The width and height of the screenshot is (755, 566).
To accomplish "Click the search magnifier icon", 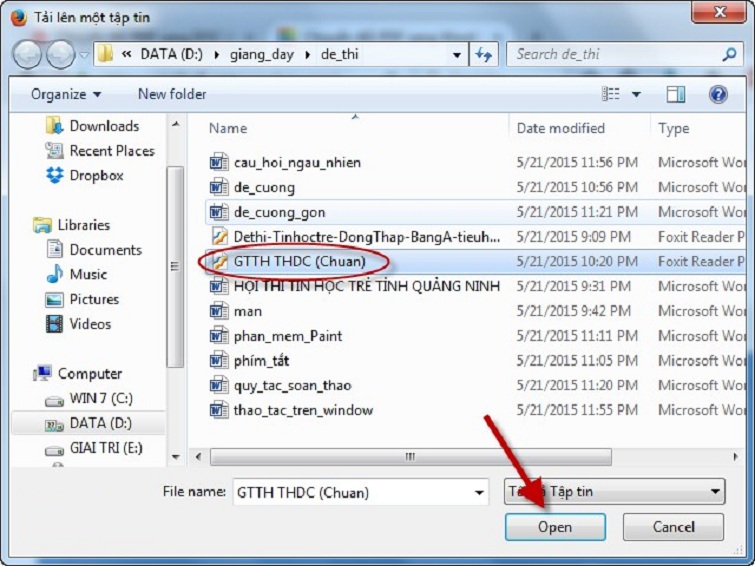I will [729, 54].
